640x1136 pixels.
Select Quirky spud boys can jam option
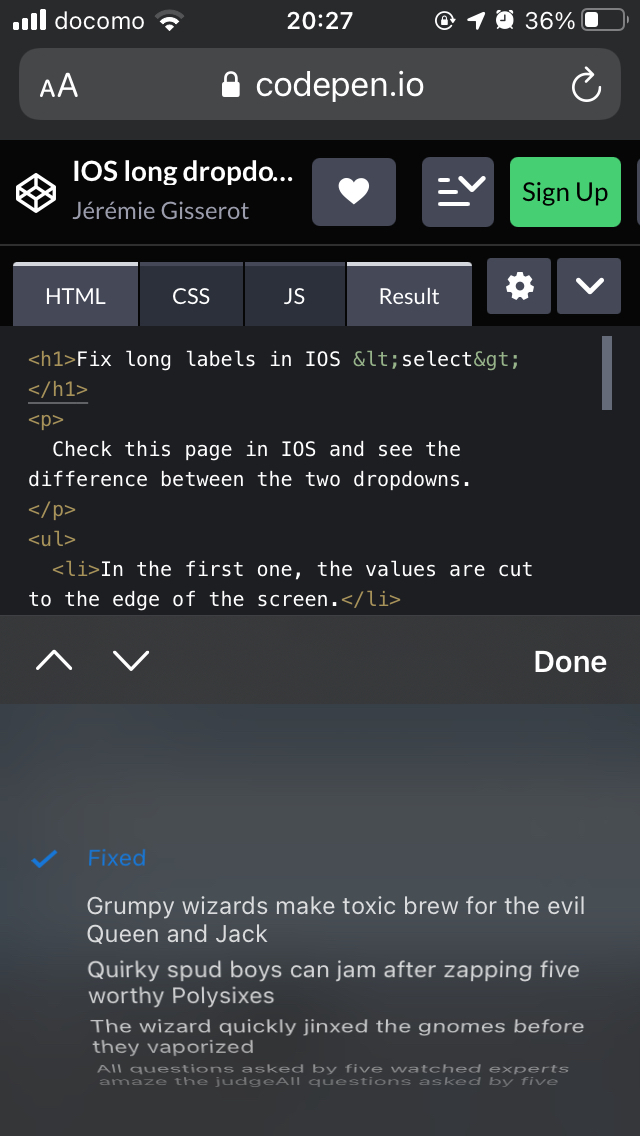click(x=334, y=982)
